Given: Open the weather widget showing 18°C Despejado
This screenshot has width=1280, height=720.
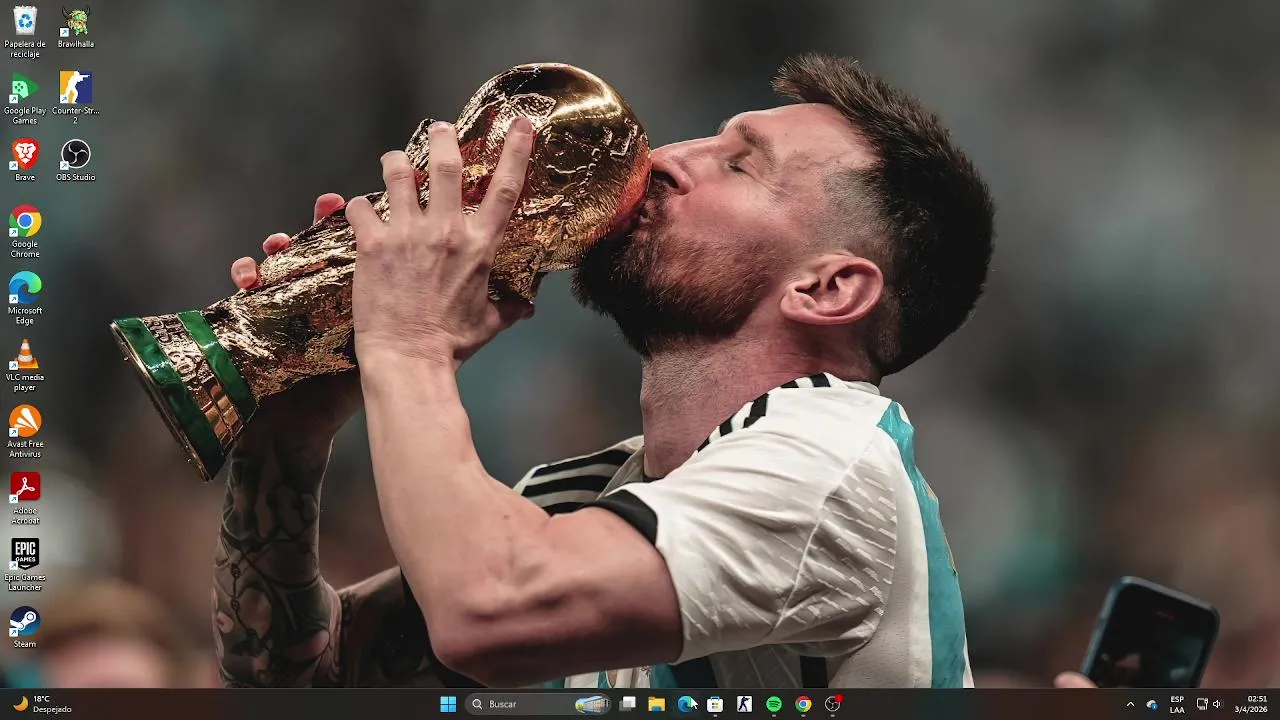Looking at the screenshot, I should click(42, 704).
